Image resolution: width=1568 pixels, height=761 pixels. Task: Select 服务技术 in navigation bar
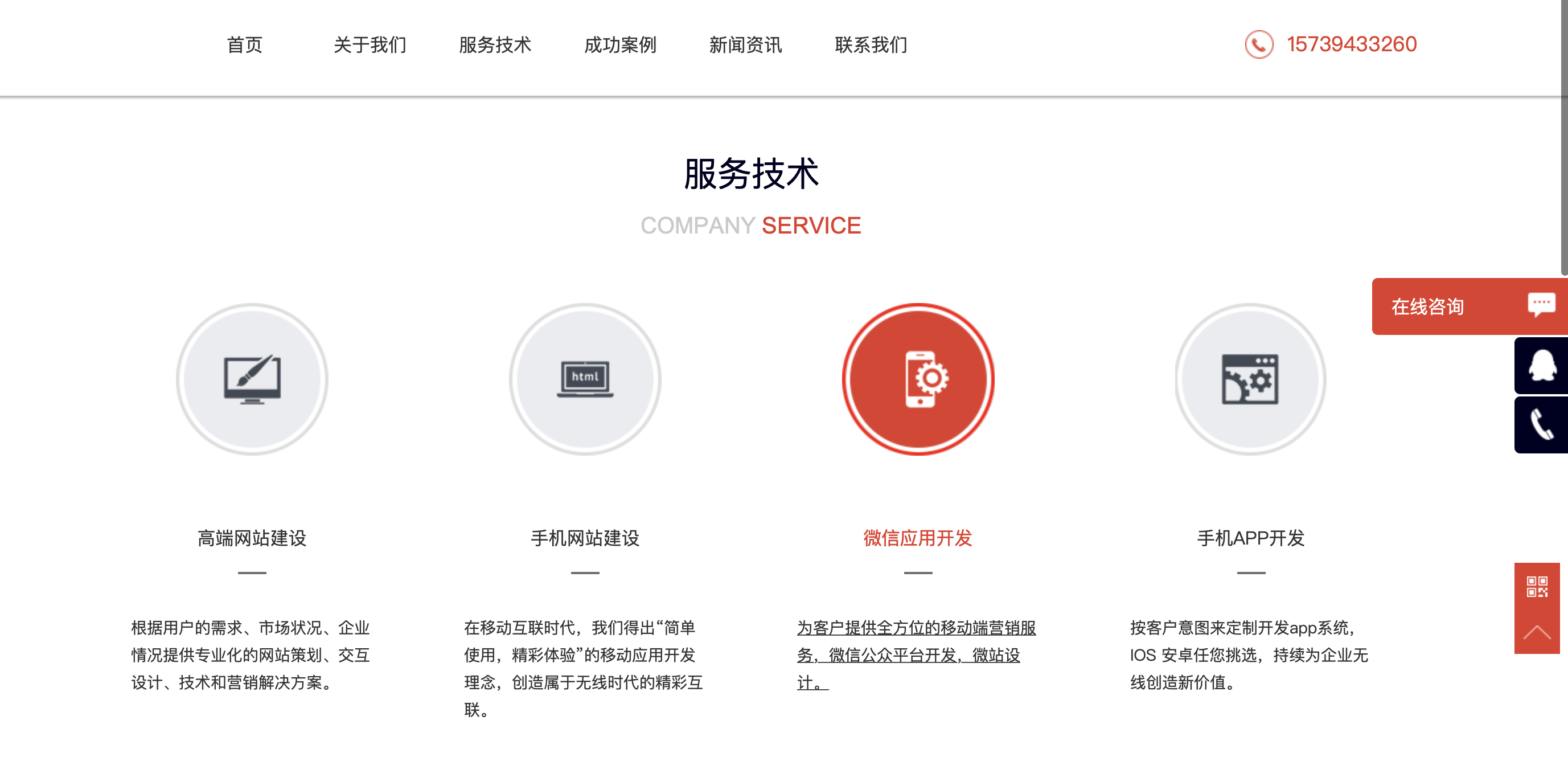point(495,44)
